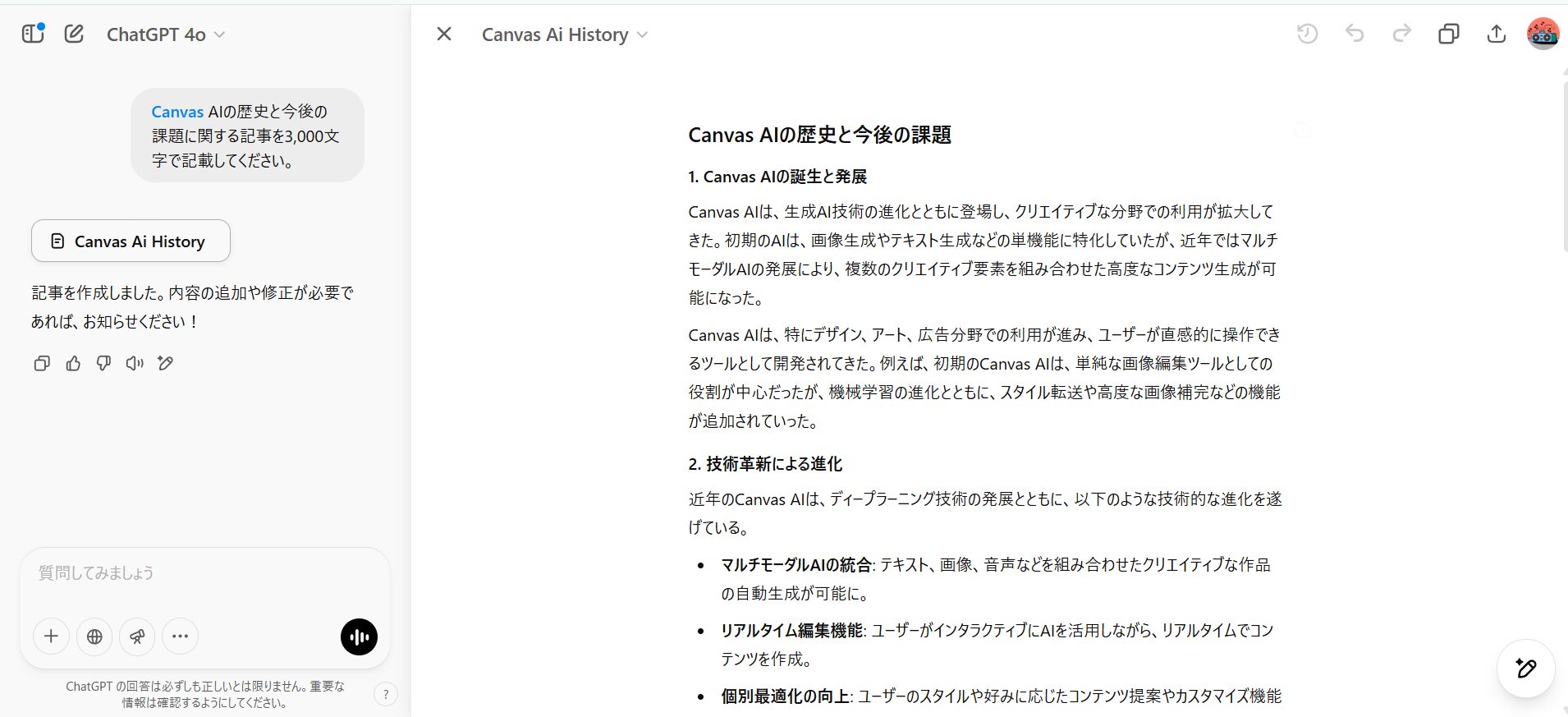
Task: Open canvas editing suggestions pencil button
Action: pos(1526,668)
